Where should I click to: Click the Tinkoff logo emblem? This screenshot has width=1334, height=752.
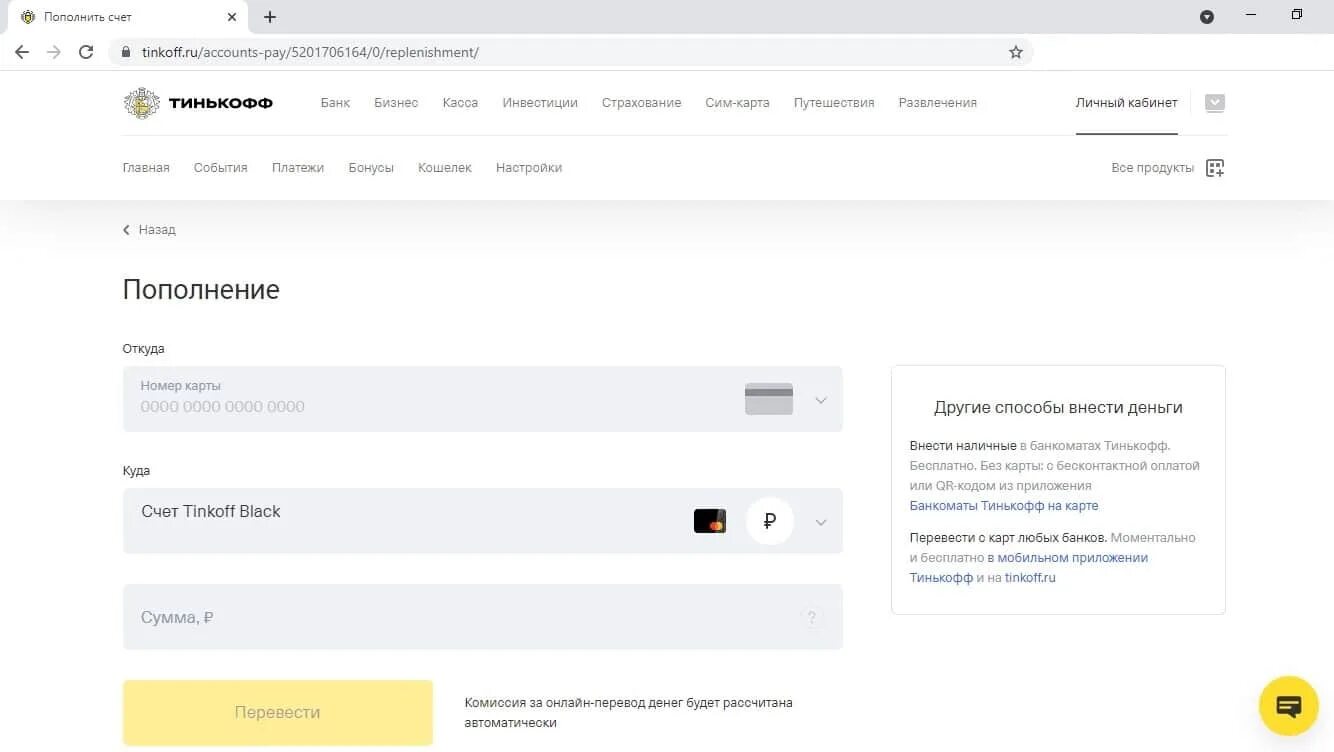click(x=141, y=103)
